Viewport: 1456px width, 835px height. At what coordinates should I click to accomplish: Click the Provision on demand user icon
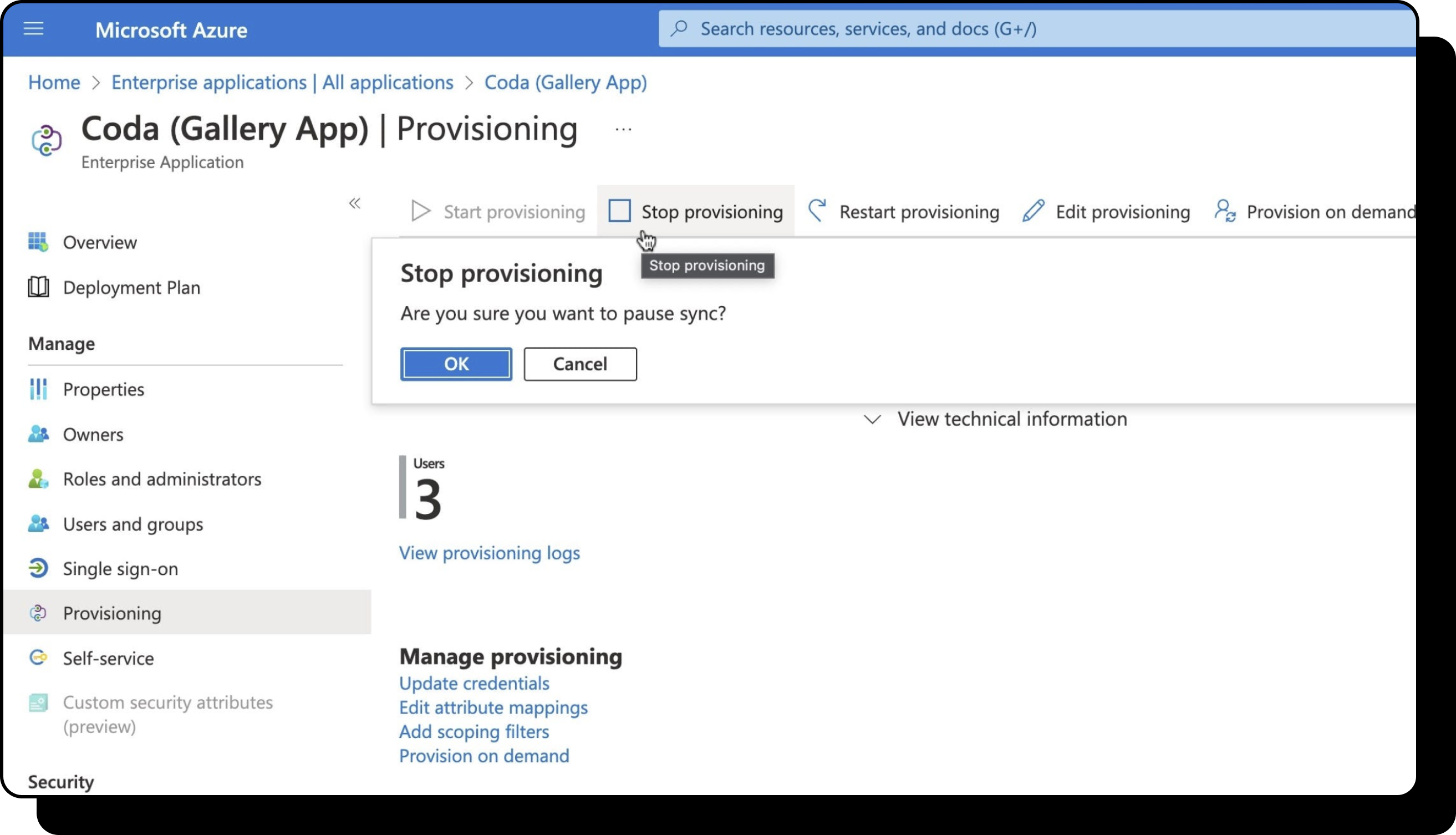coord(1224,211)
